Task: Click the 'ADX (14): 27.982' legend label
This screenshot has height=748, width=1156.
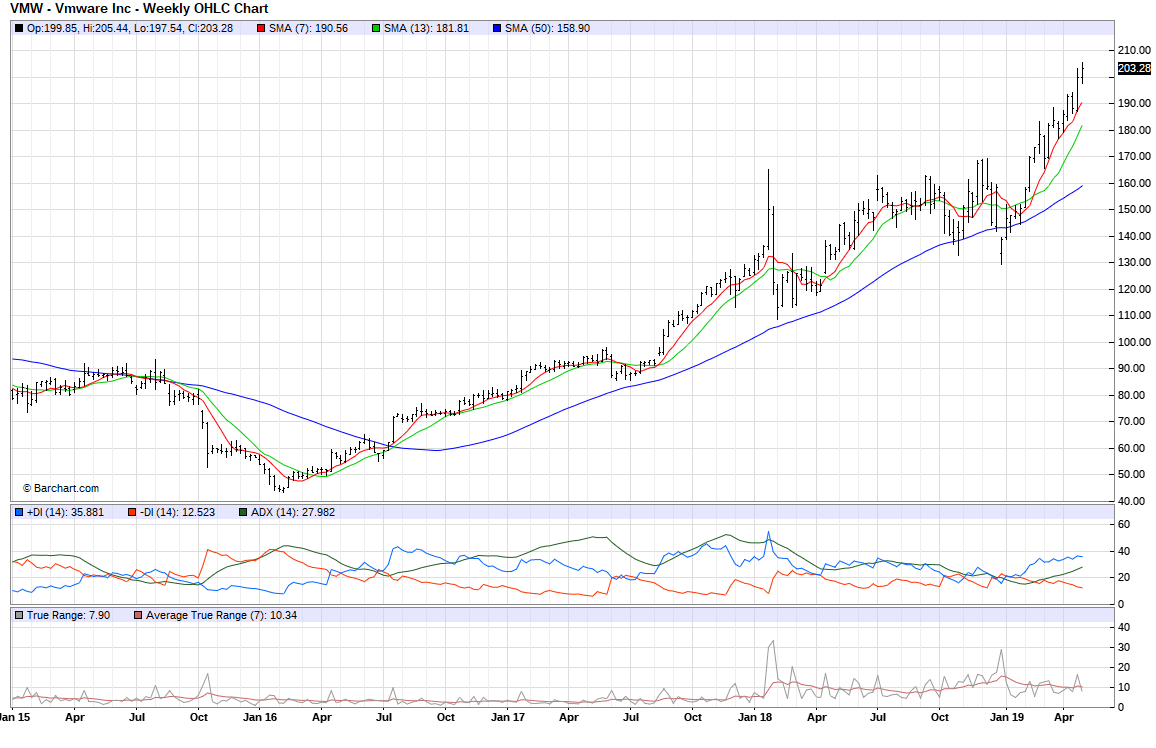Action: tap(293, 512)
